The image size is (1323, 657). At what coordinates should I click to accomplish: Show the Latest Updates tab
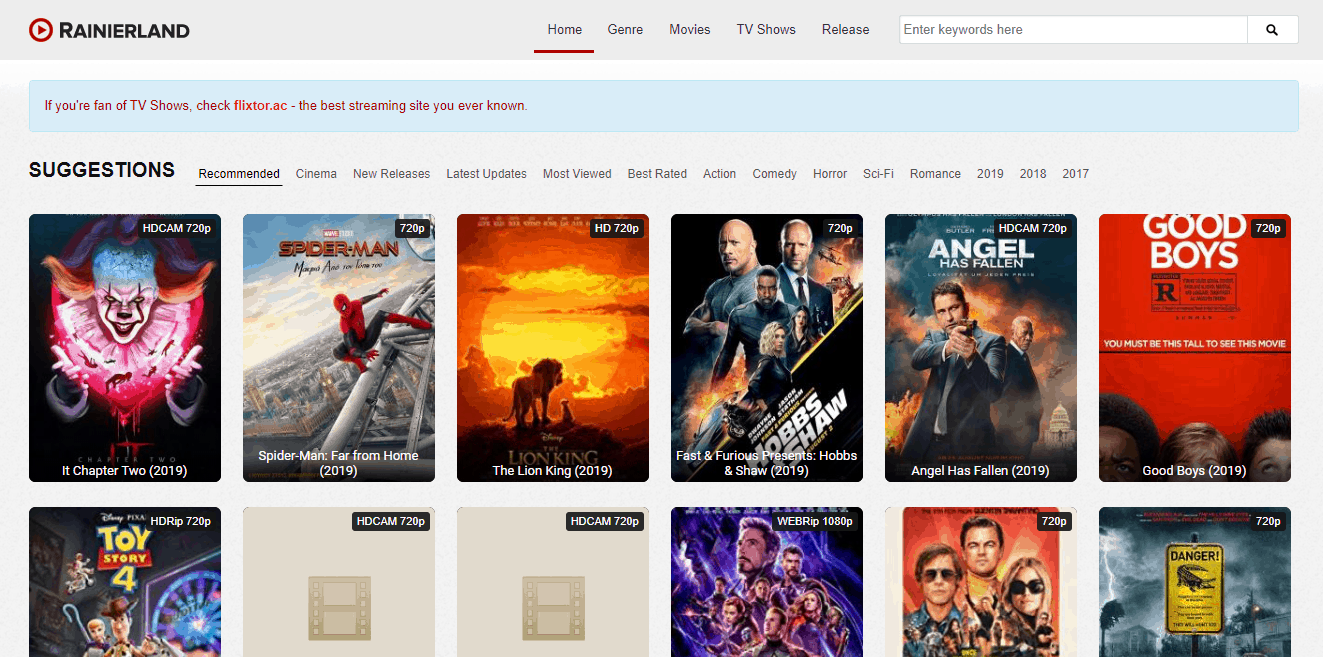point(486,174)
